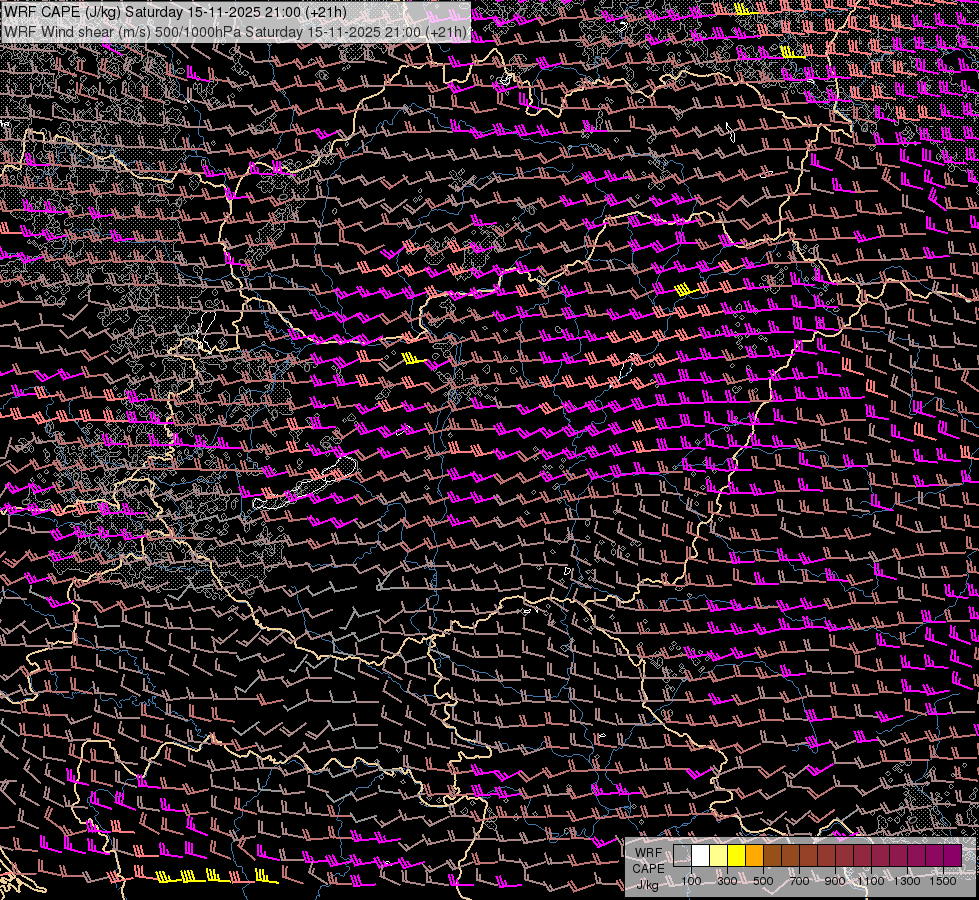The width and height of the screenshot is (979, 900).
Task: Click the 900 tick label on legend
Action: click(835, 881)
